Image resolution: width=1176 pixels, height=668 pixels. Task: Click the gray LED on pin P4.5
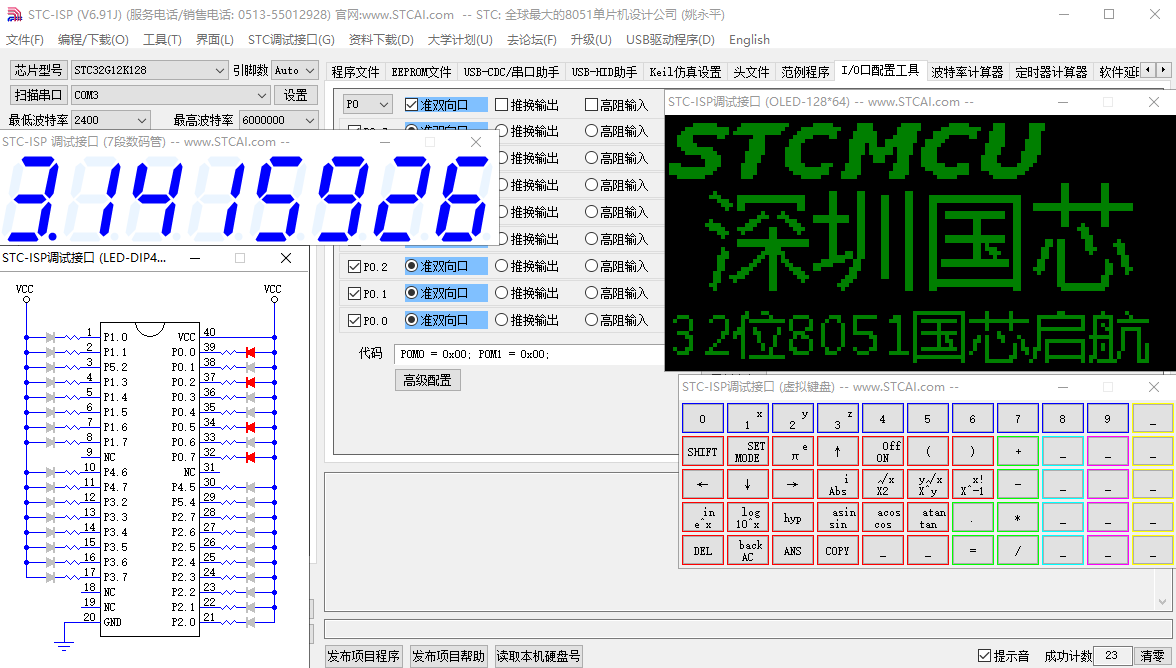pos(250,487)
